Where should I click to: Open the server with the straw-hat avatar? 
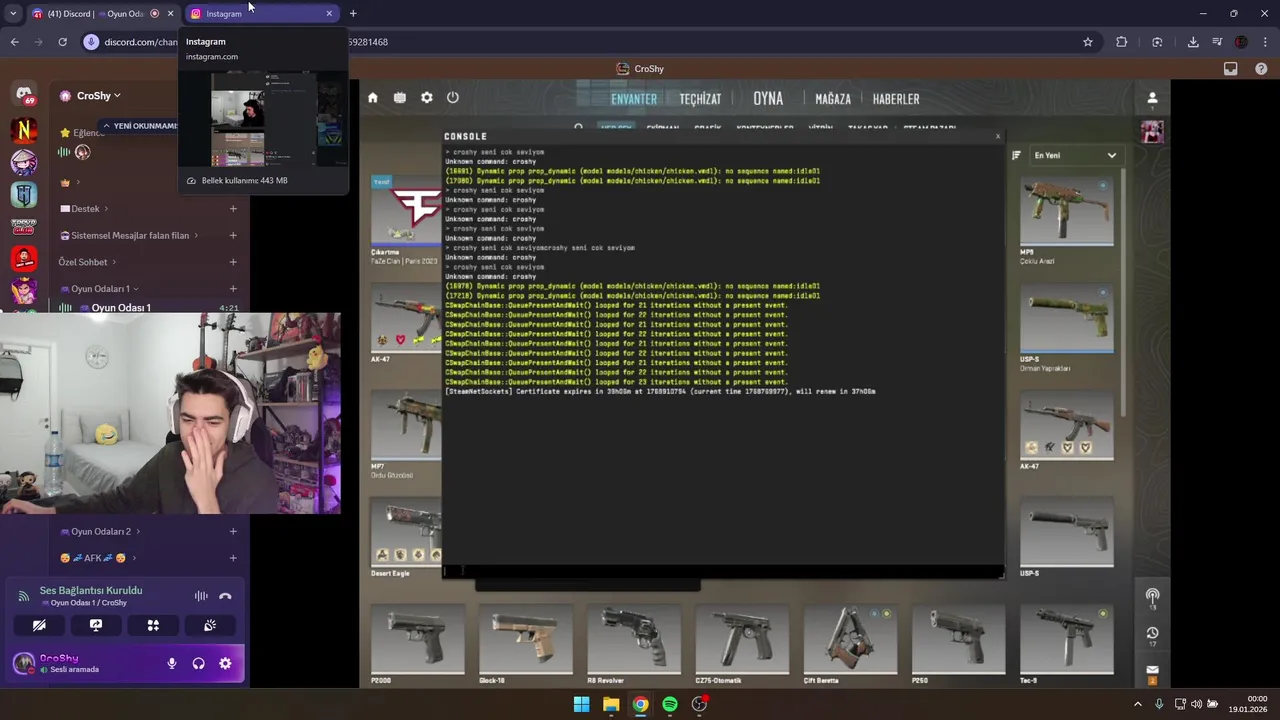coord(24,162)
